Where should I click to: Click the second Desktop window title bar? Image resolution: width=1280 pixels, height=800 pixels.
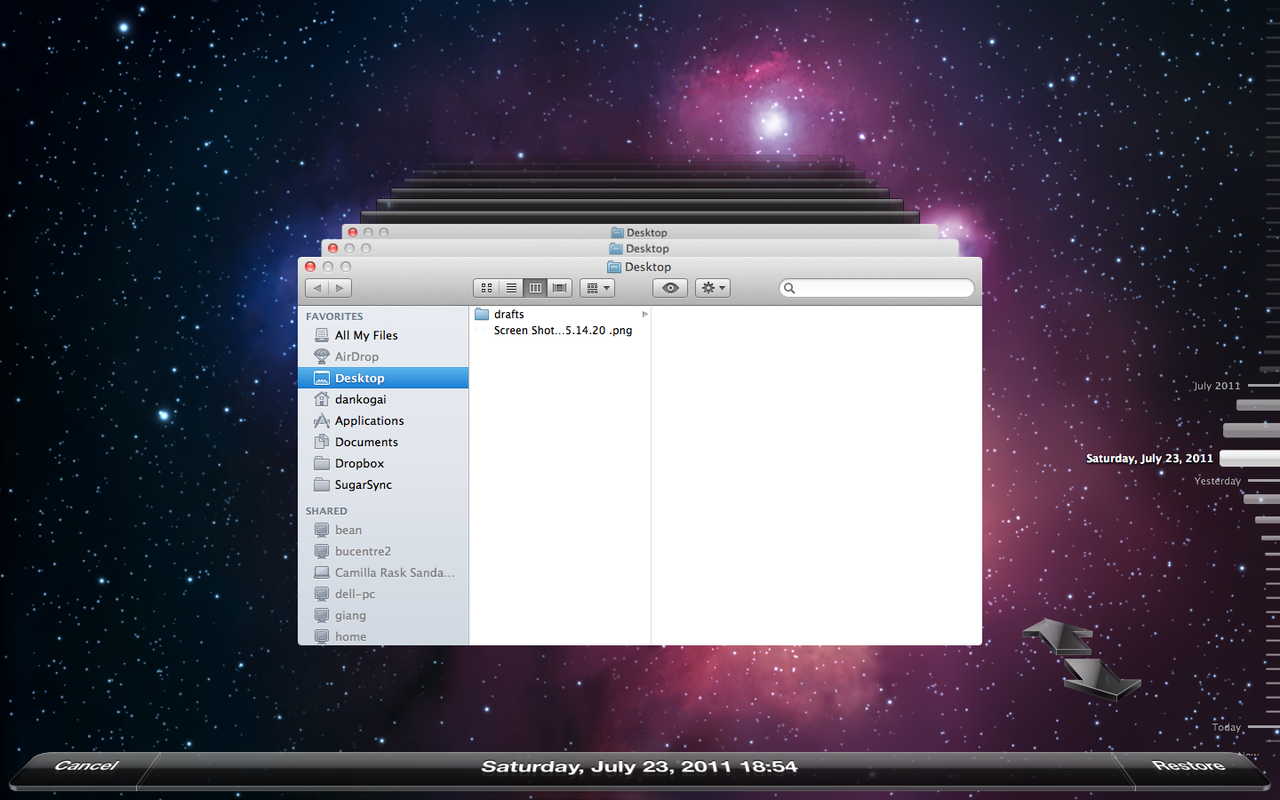640,248
